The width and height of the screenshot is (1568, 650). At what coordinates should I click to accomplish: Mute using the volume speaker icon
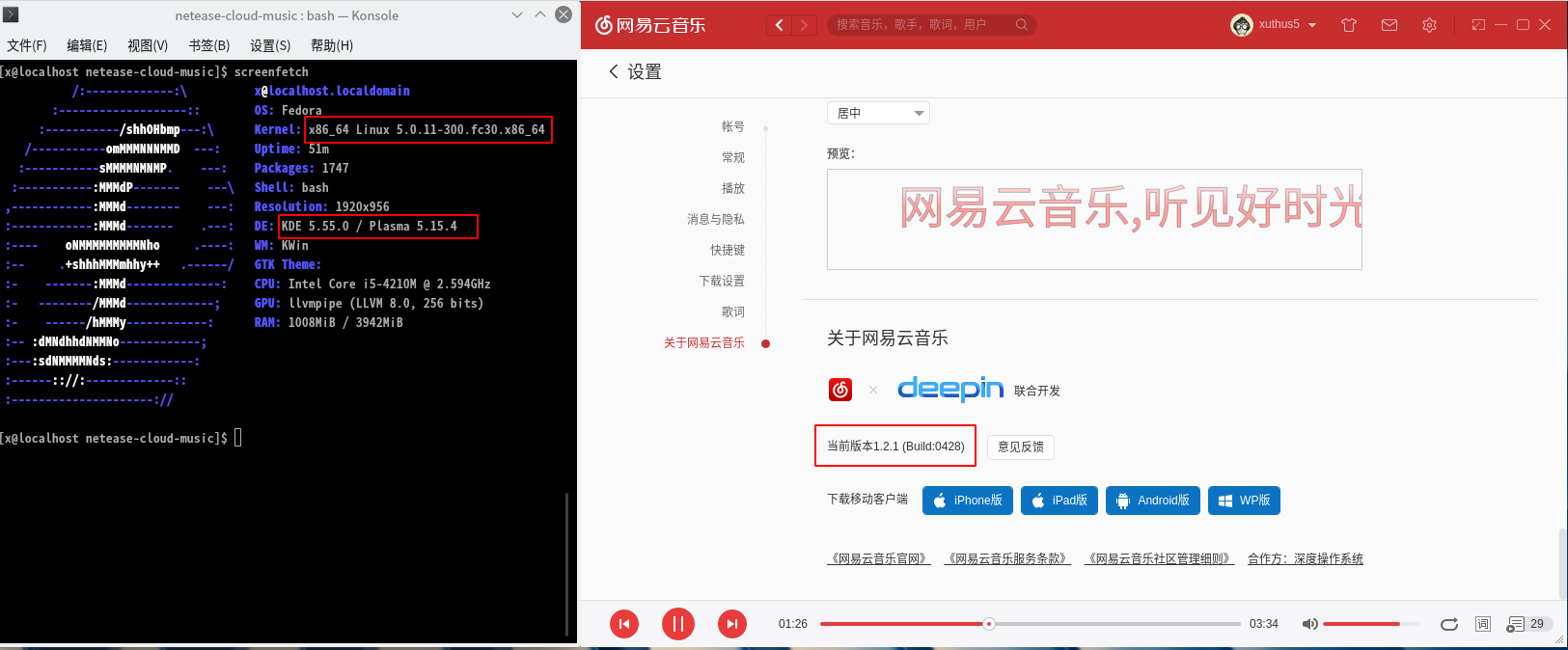coord(1309,624)
